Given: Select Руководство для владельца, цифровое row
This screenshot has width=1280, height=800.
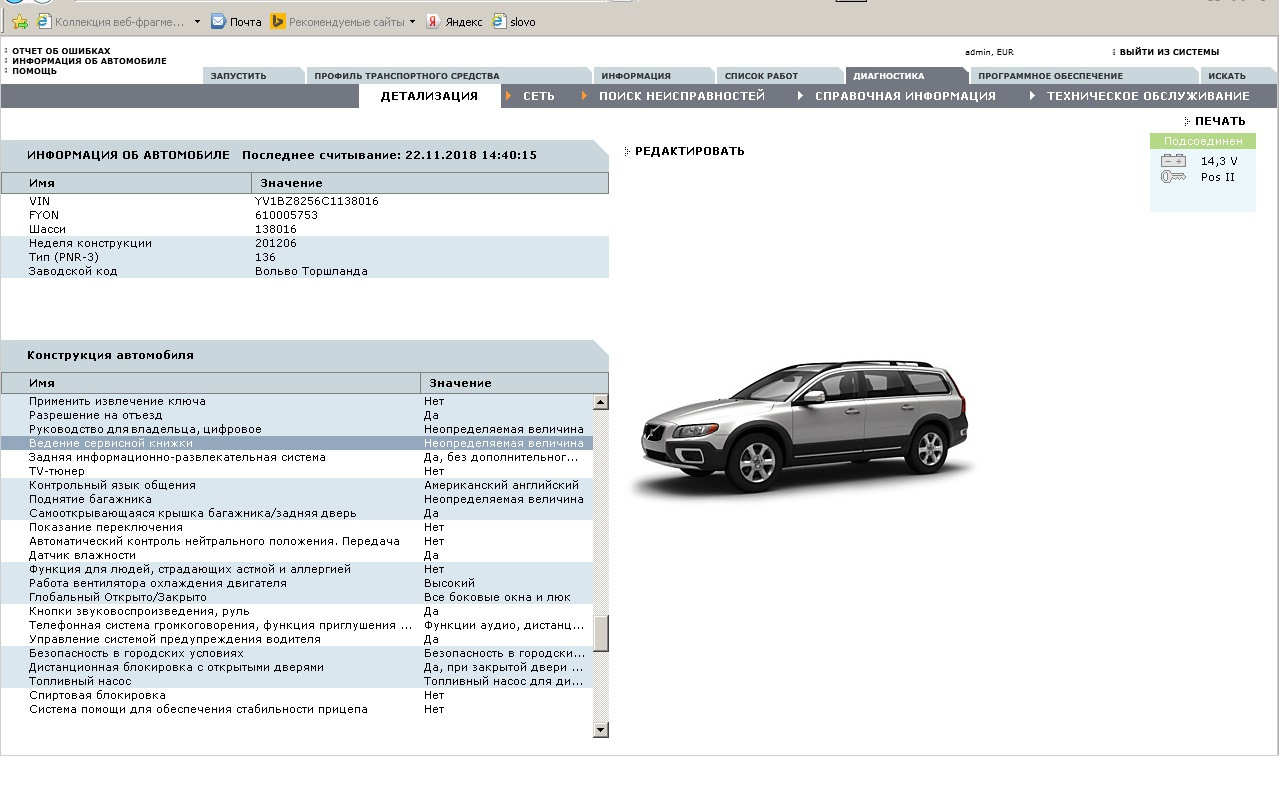Looking at the screenshot, I should coord(297,429).
